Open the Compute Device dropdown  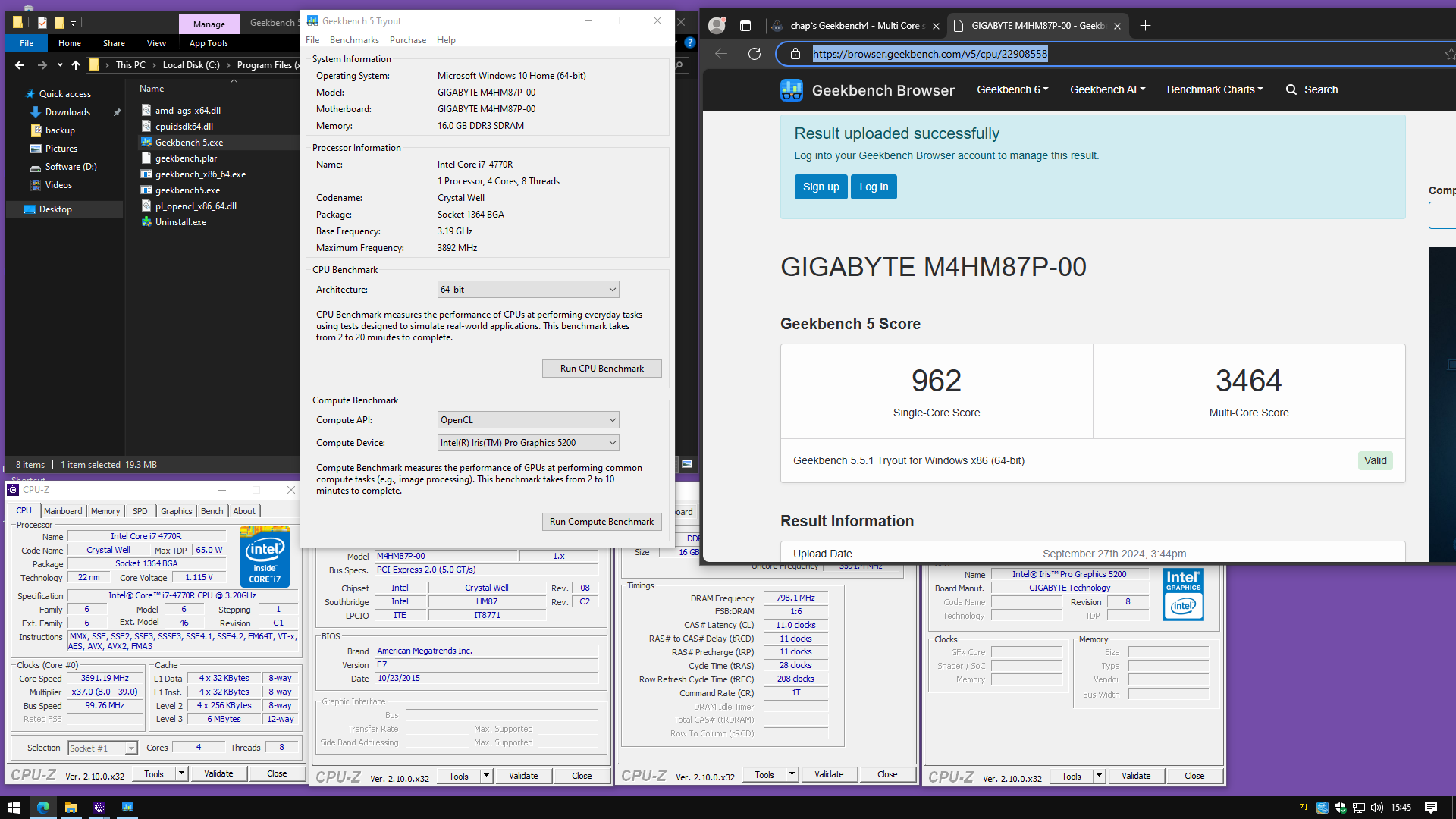[x=529, y=443]
